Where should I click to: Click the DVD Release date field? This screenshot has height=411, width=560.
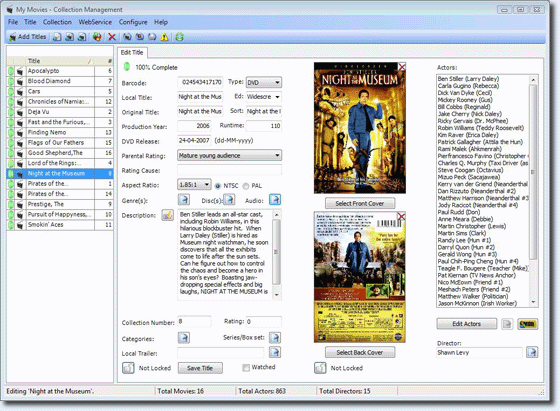click(194, 140)
